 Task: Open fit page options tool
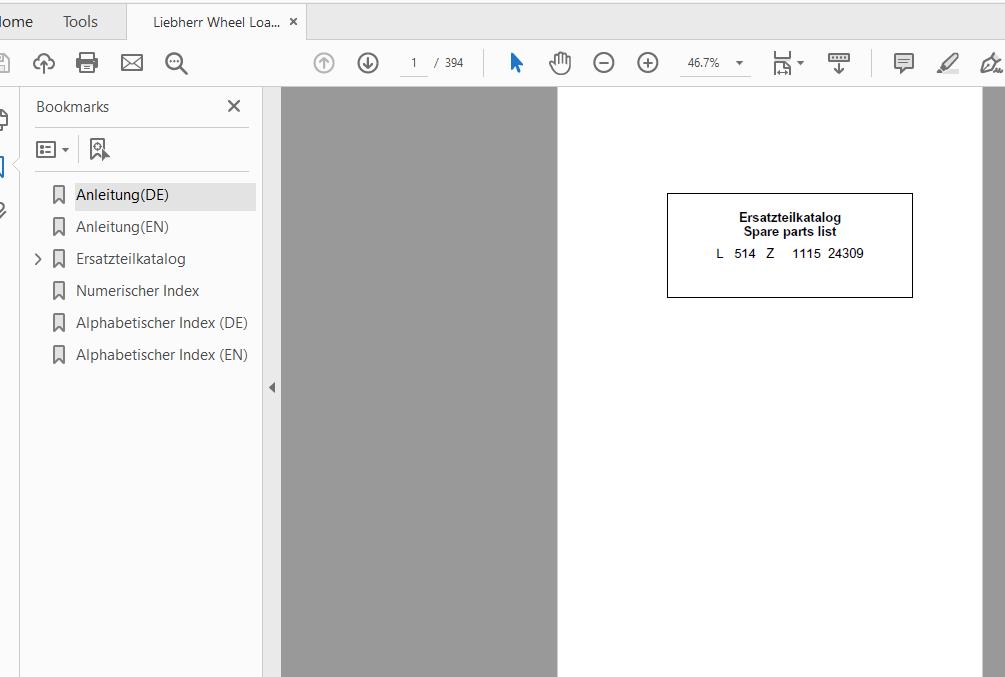click(x=788, y=63)
